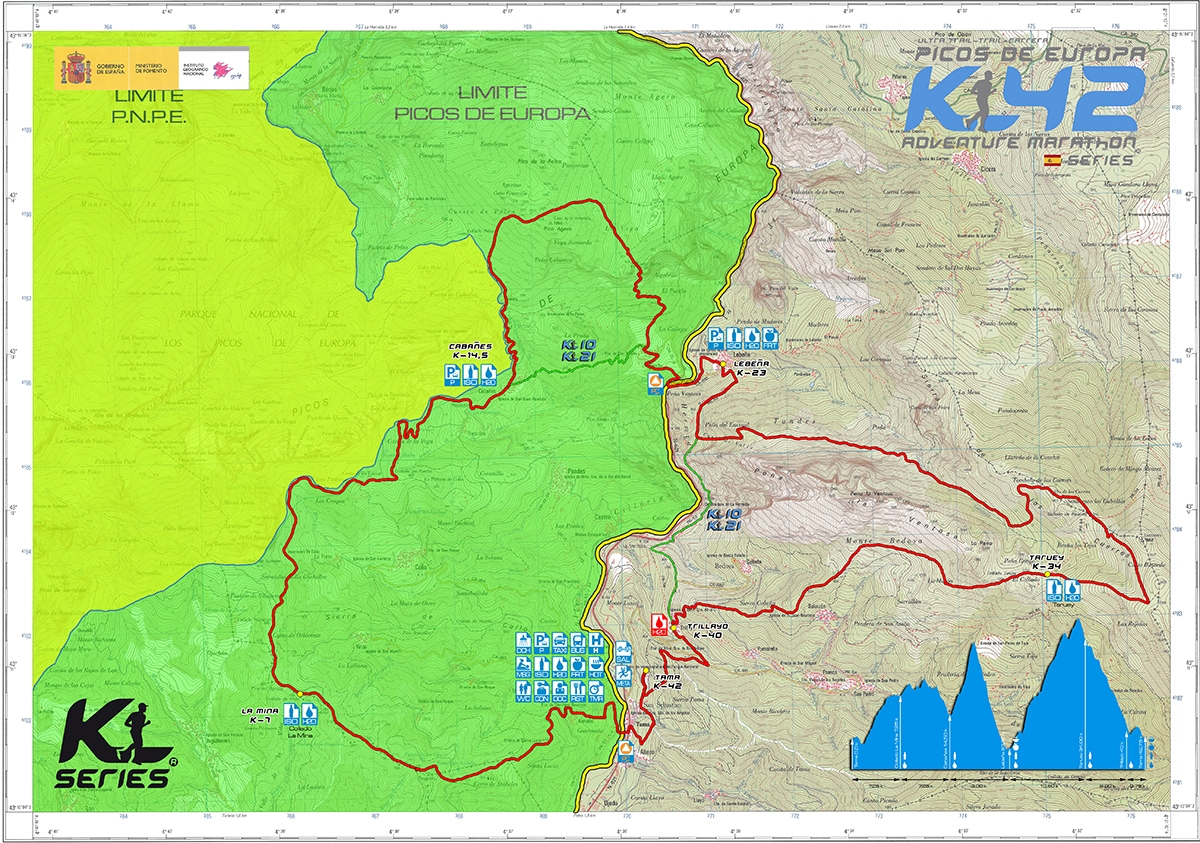Select the BUS service icon
Viewport: 1200px width, 843px height.
pyautogui.click(x=578, y=641)
